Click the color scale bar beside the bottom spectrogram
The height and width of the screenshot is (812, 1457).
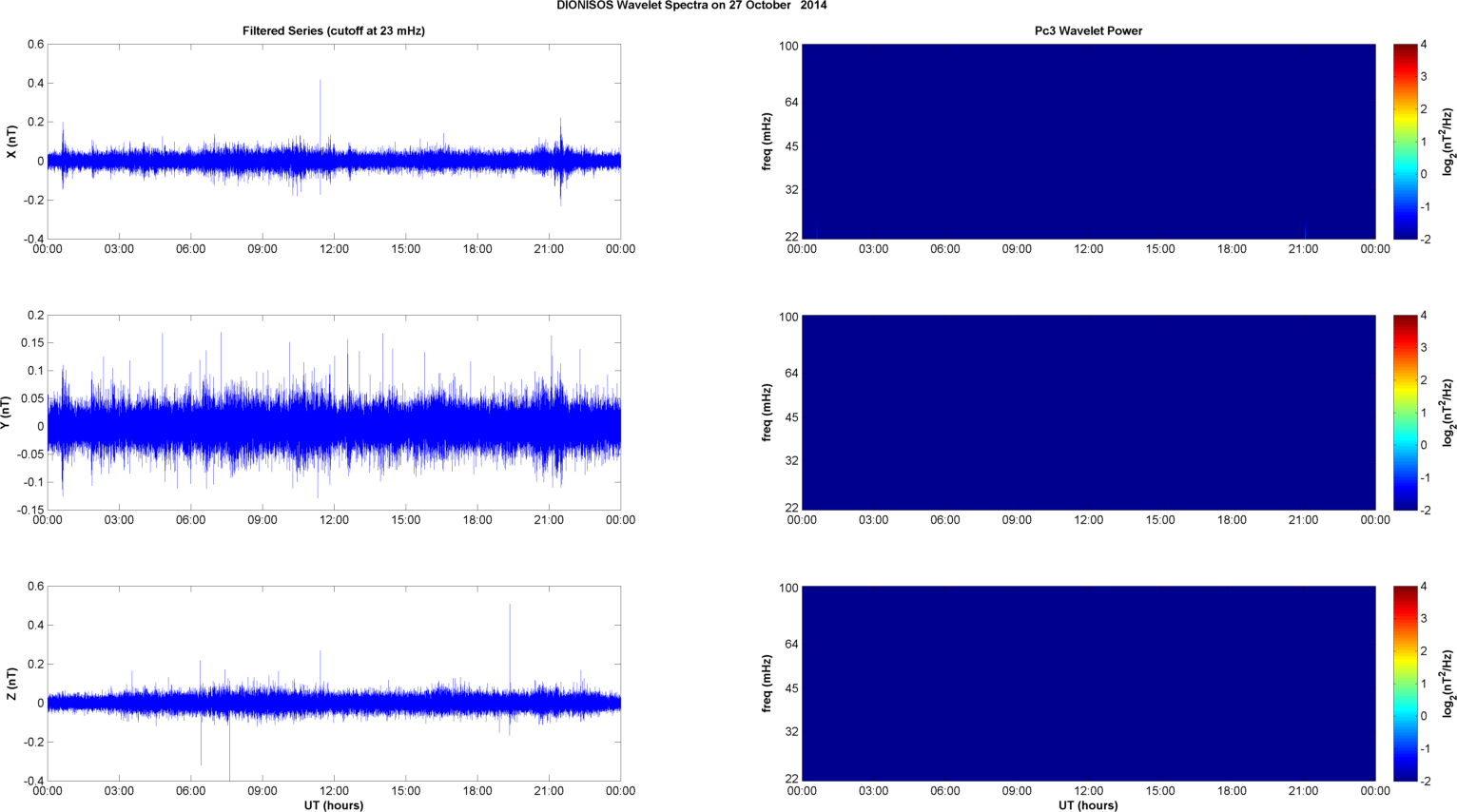click(1405, 684)
